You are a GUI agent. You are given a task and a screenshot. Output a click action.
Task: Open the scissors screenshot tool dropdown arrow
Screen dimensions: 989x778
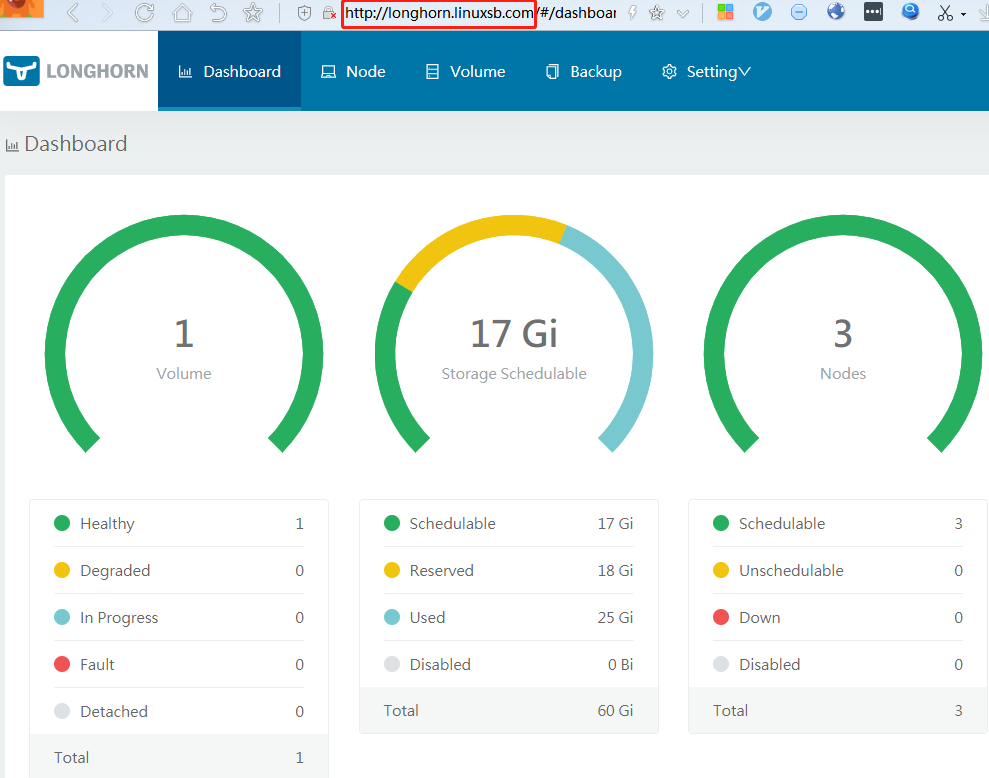tap(964, 14)
